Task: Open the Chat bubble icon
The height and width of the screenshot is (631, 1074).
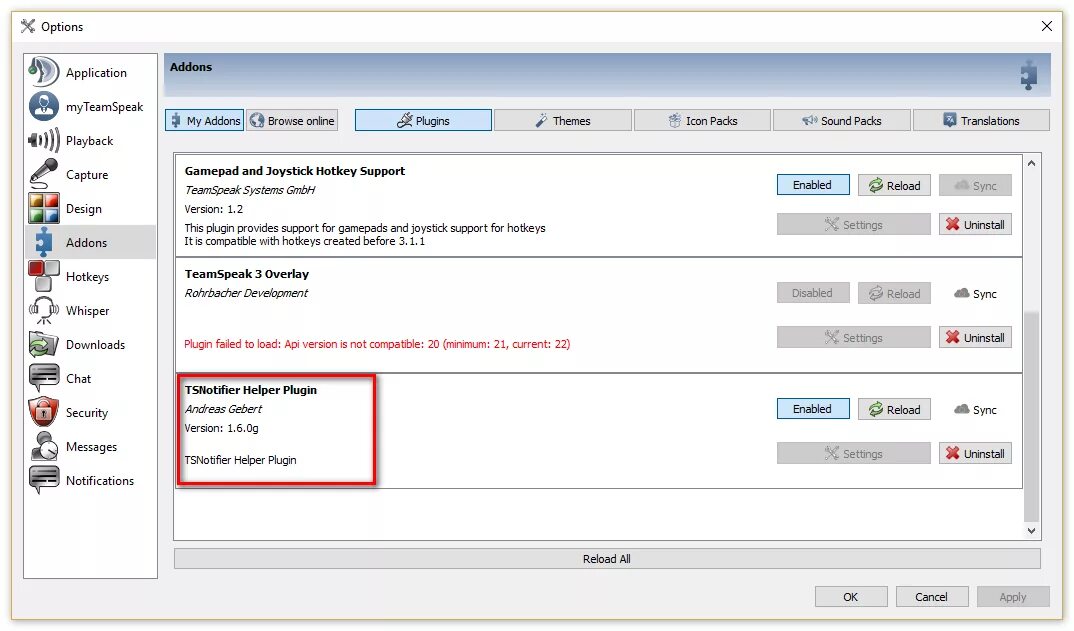Action: (x=43, y=378)
